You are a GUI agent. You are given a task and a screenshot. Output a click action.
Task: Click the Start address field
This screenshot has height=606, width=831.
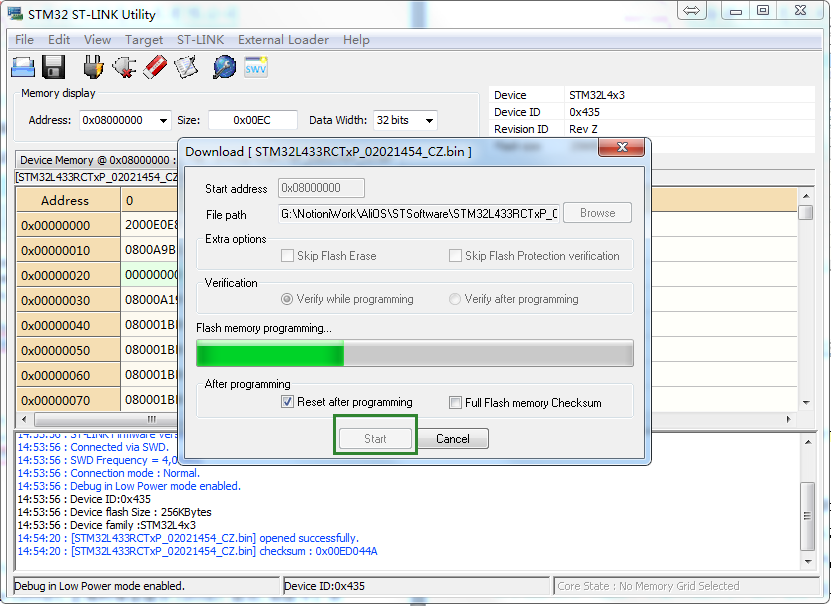321,188
